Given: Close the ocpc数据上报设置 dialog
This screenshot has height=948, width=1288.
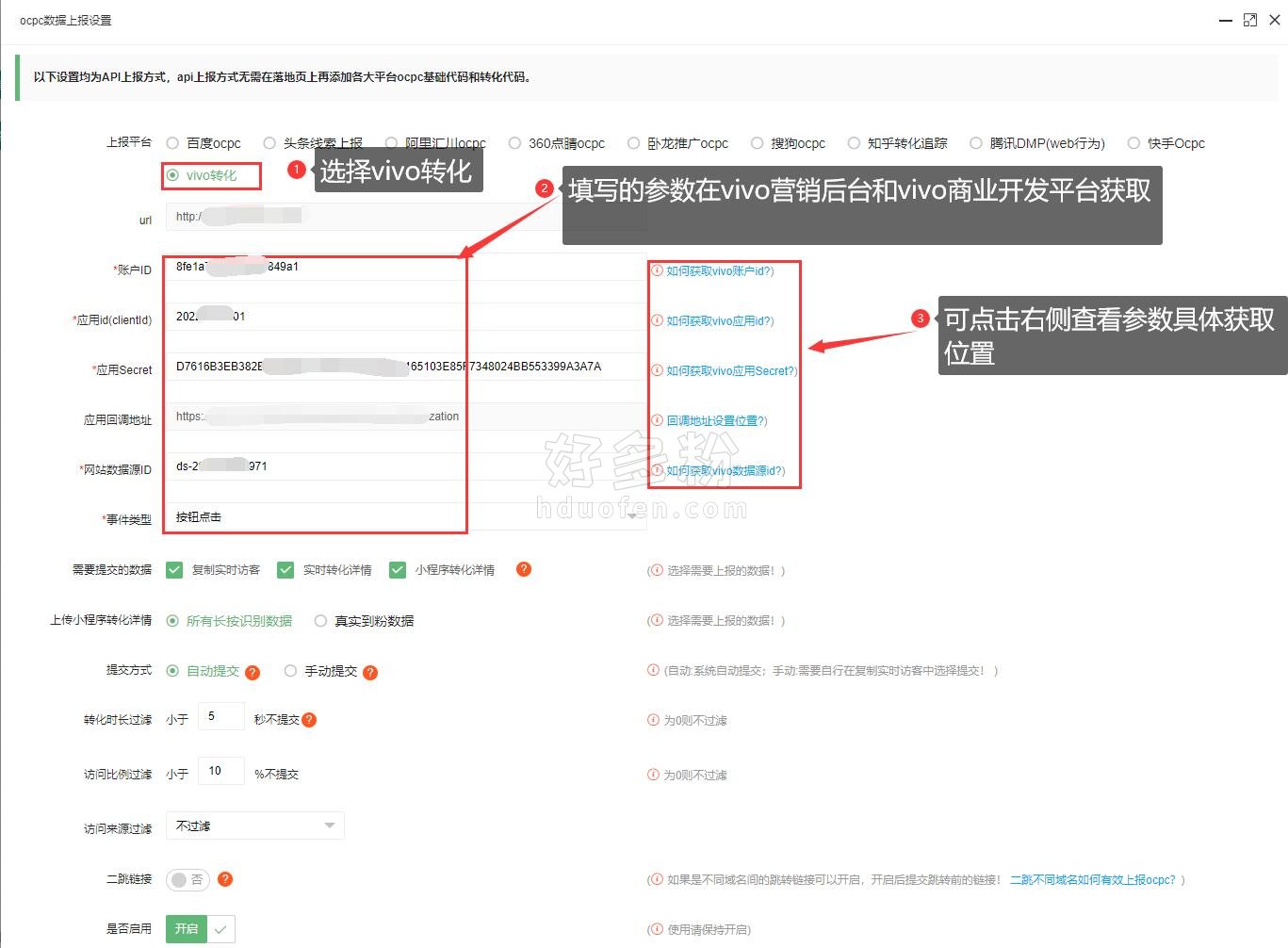Looking at the screenshot, I should pos(1275,20).
